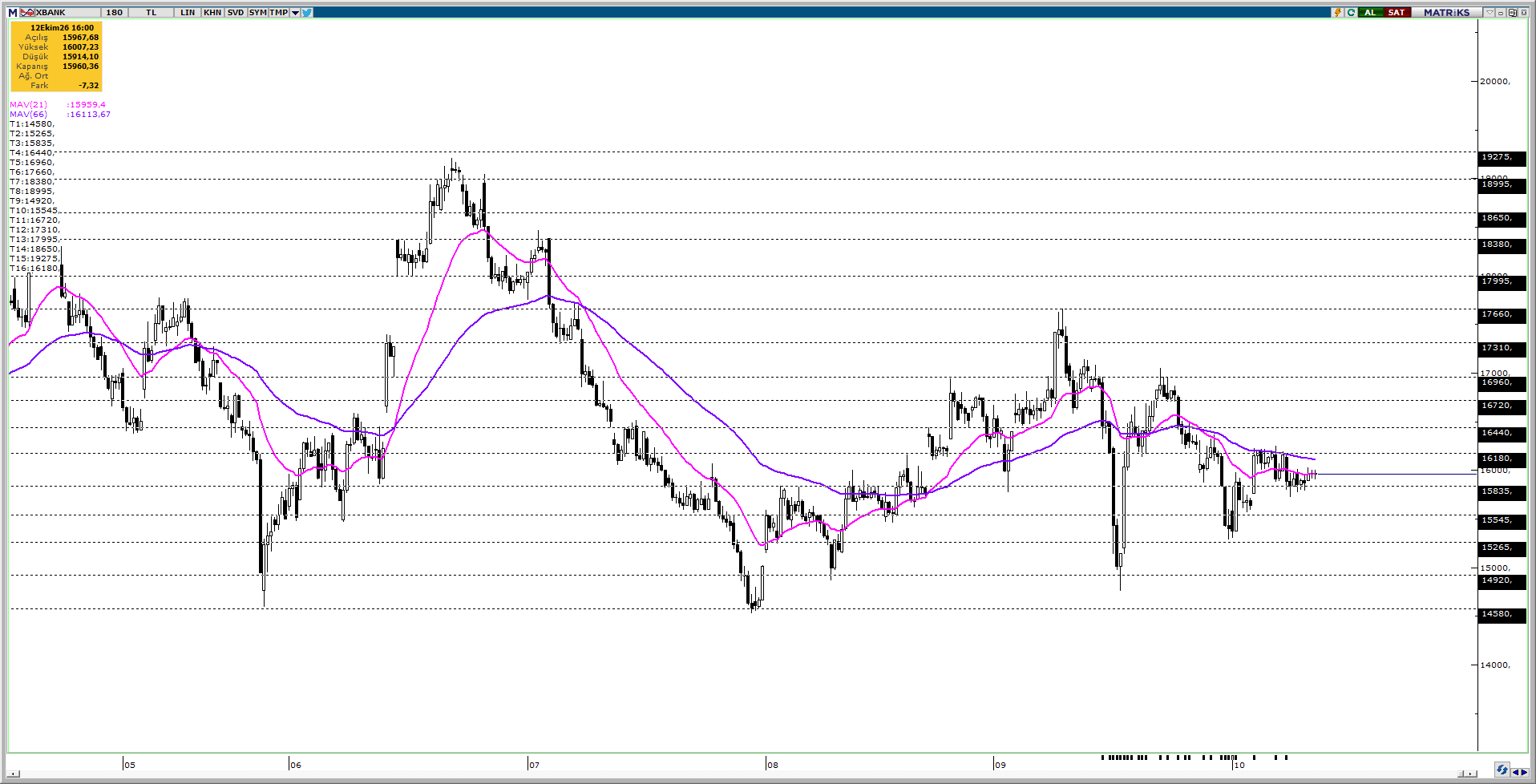Screen dimensions: 1536x784
Task: Click the Twitter bird icon
Action: 307,12
